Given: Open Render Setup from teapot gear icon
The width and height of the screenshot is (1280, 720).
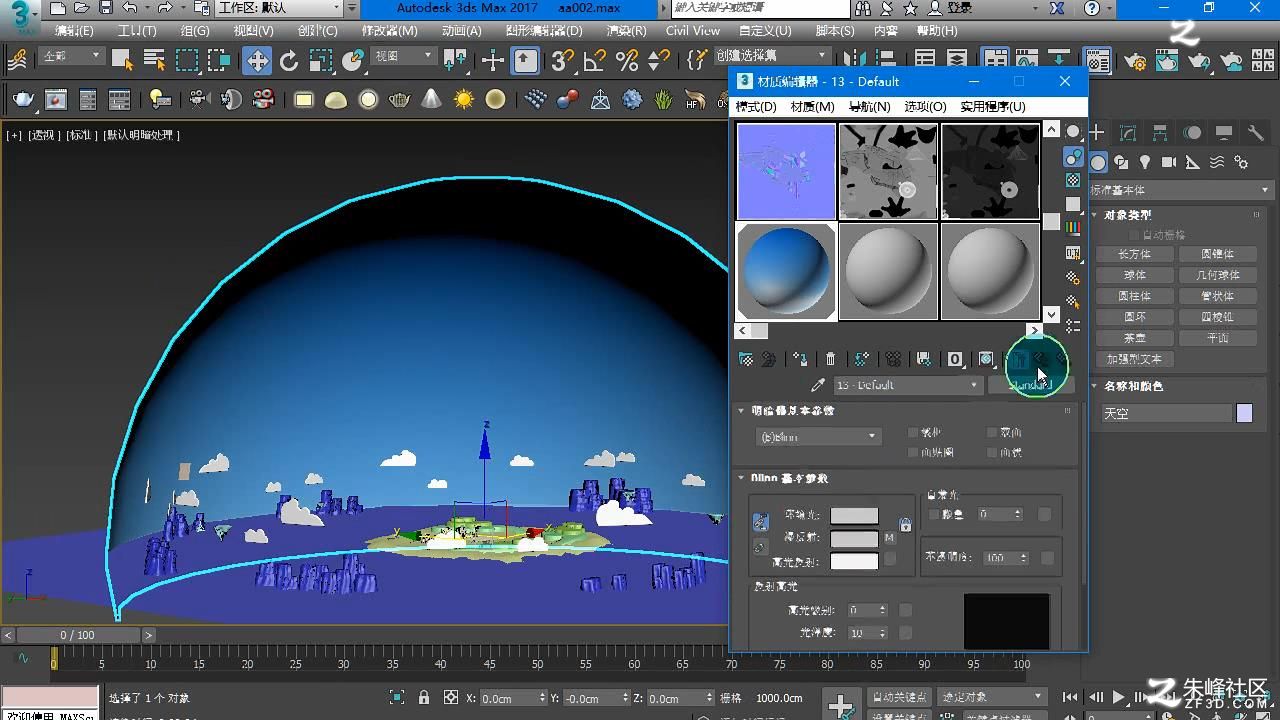Looking at the screenshot, I should pos(1134,61).
